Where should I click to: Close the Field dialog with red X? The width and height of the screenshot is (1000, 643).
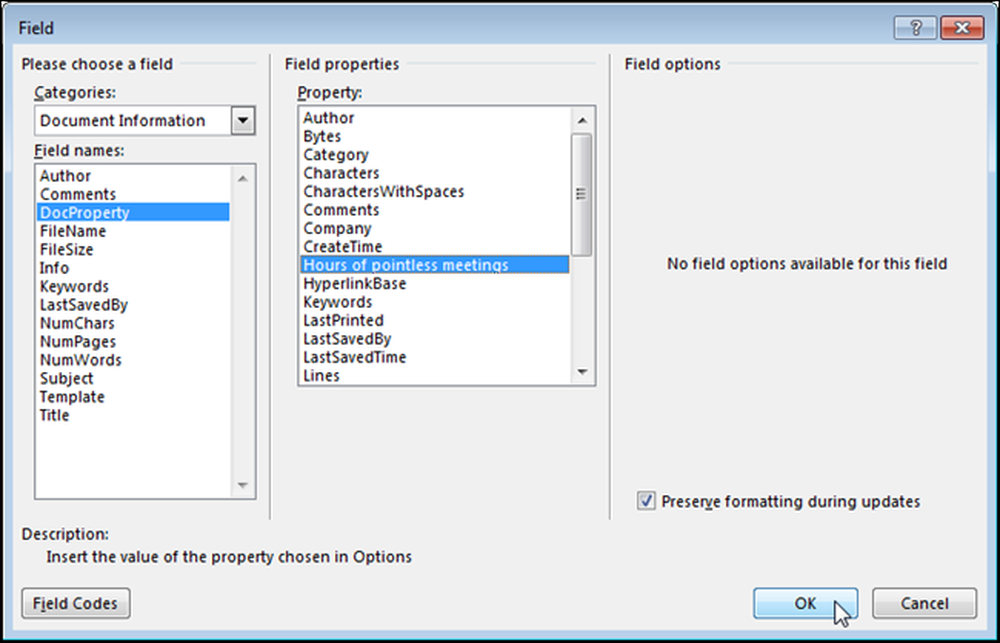(962, 28)
